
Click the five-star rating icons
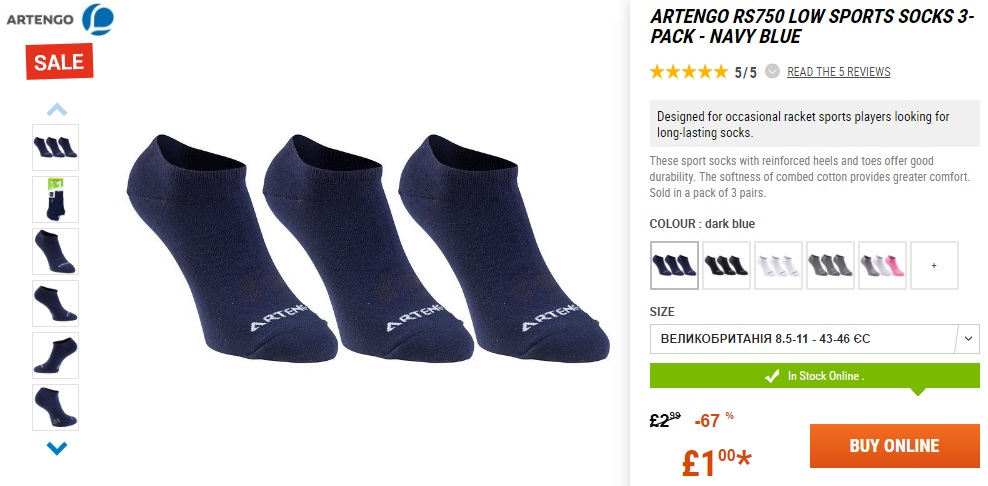(689, 72)
